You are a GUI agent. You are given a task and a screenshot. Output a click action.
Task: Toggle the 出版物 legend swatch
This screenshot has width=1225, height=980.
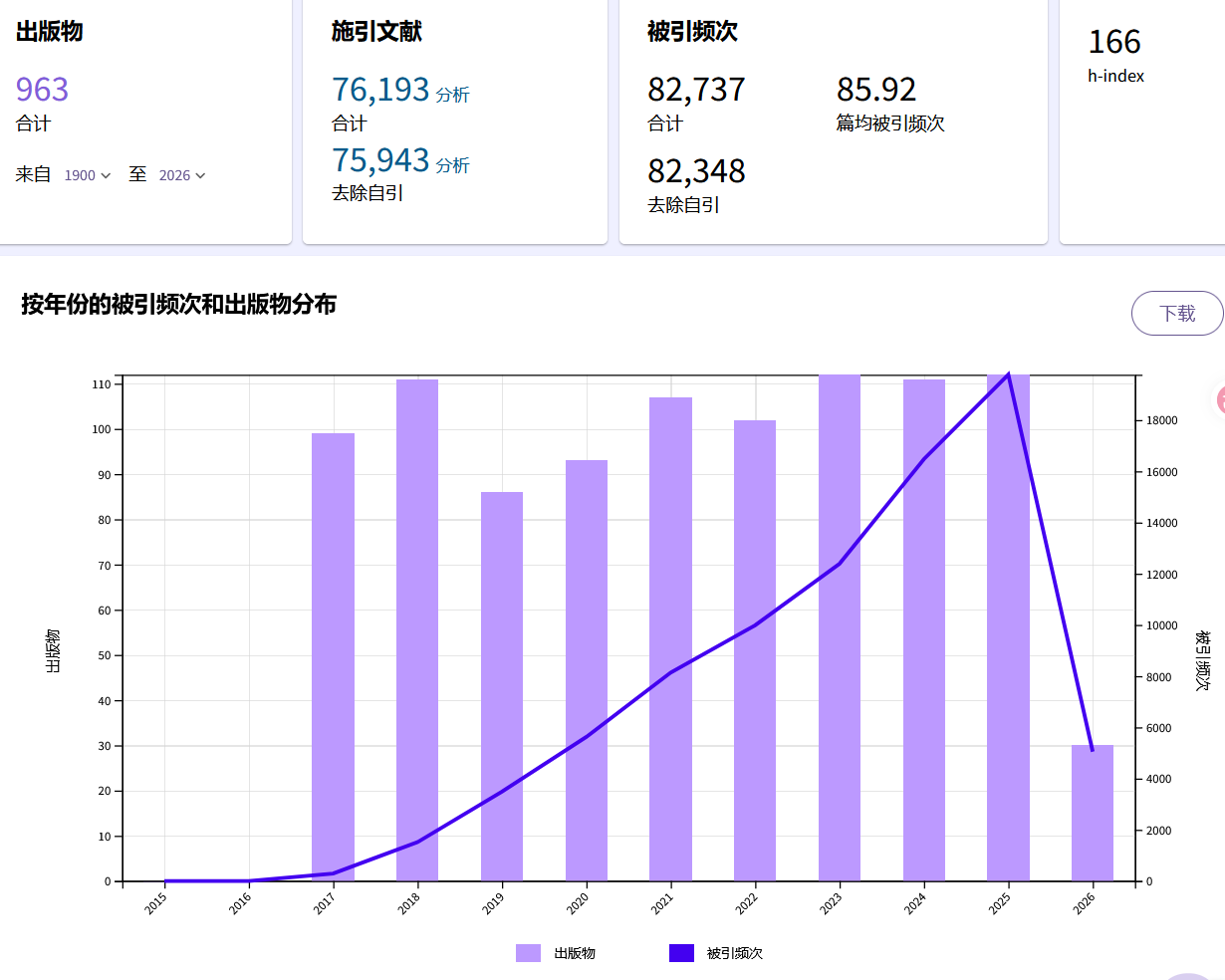[x=528, y=953]
